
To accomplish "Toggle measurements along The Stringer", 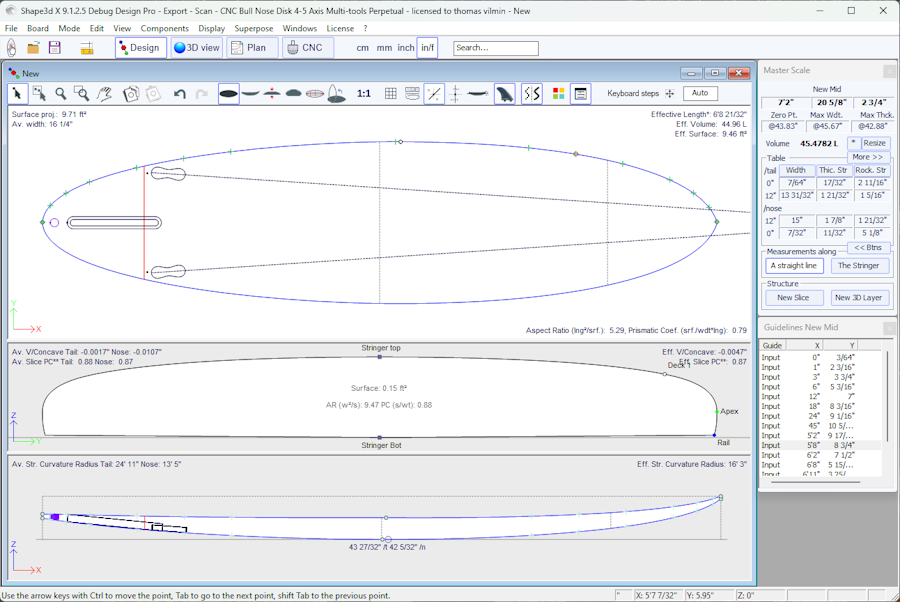I will (858, 266).
